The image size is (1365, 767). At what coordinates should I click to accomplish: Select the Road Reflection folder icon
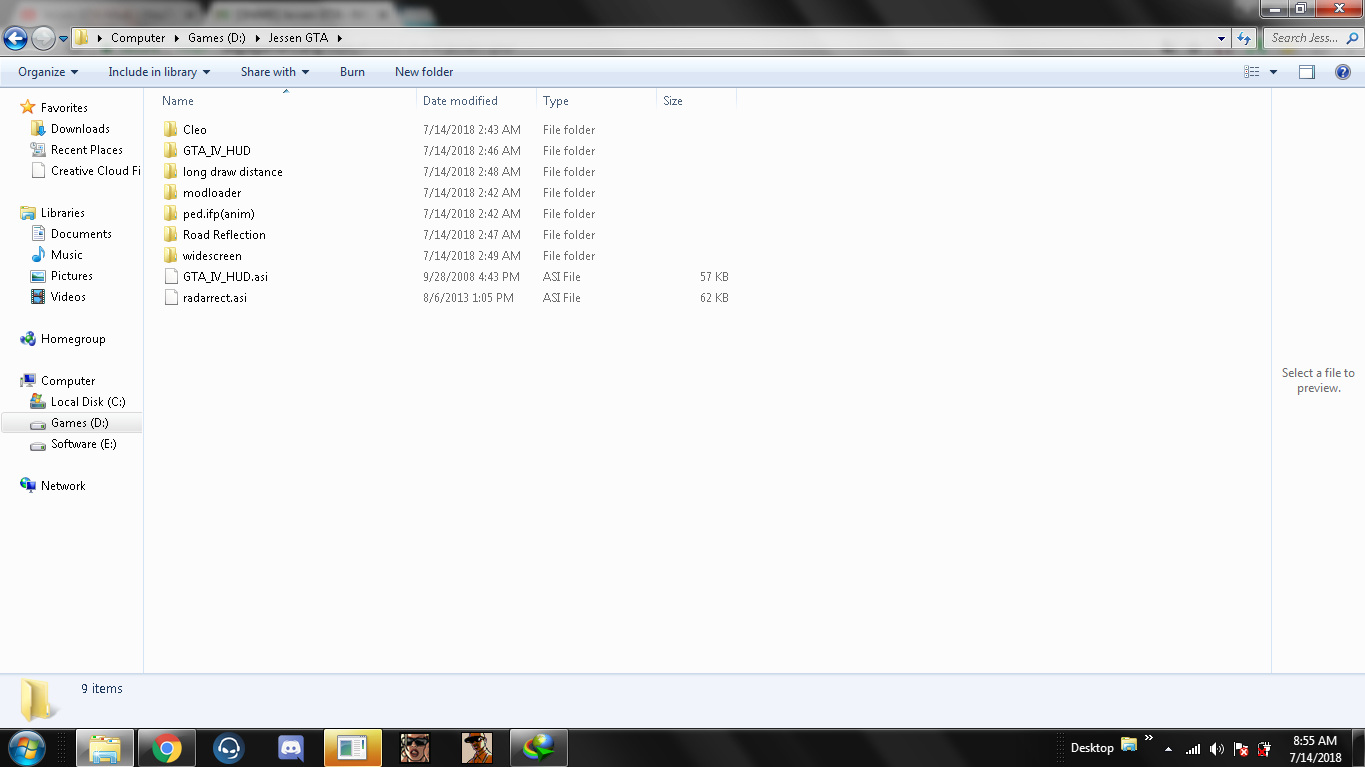pos(170,235)
